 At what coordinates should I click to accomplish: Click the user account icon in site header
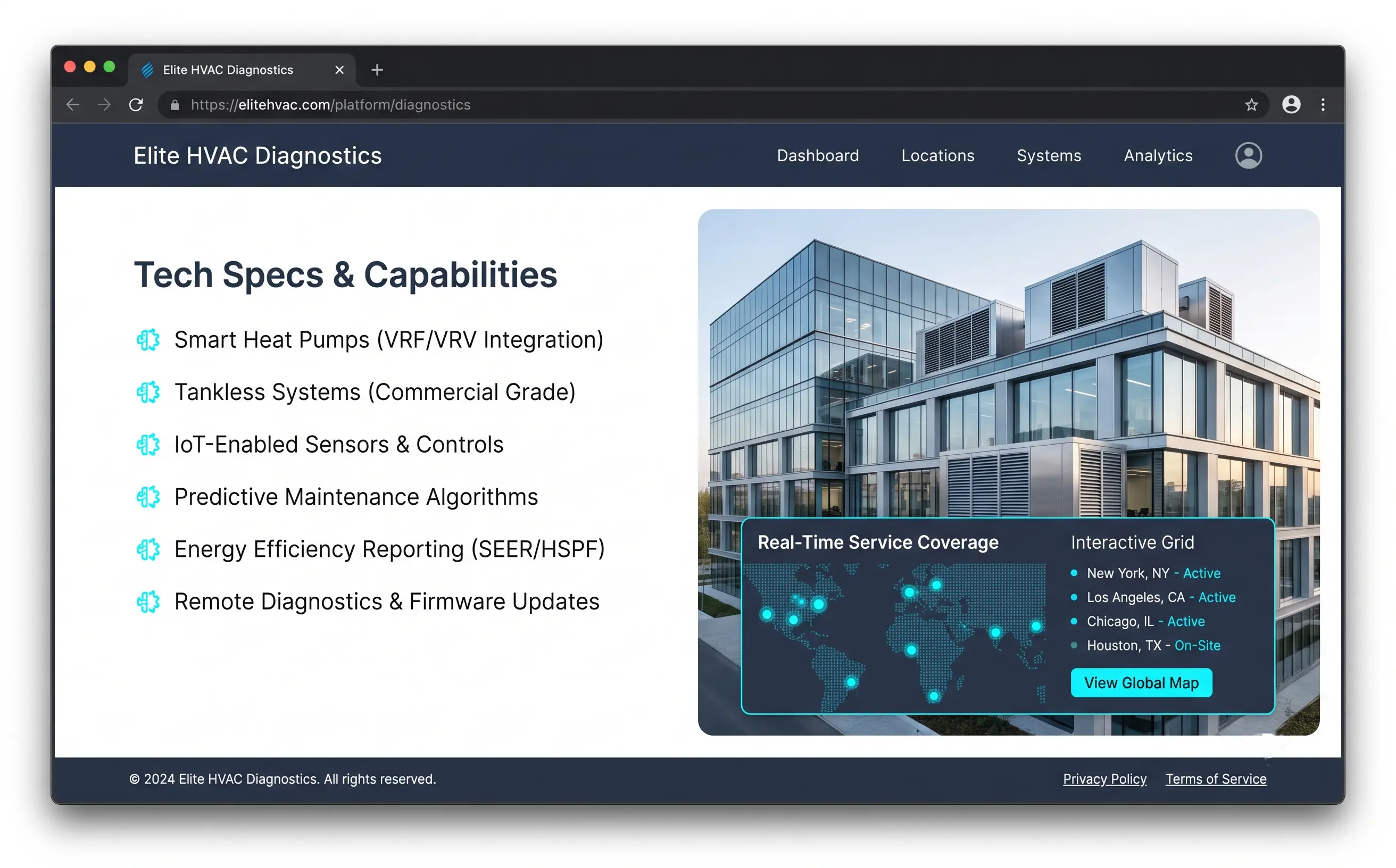coord(1249,156)
